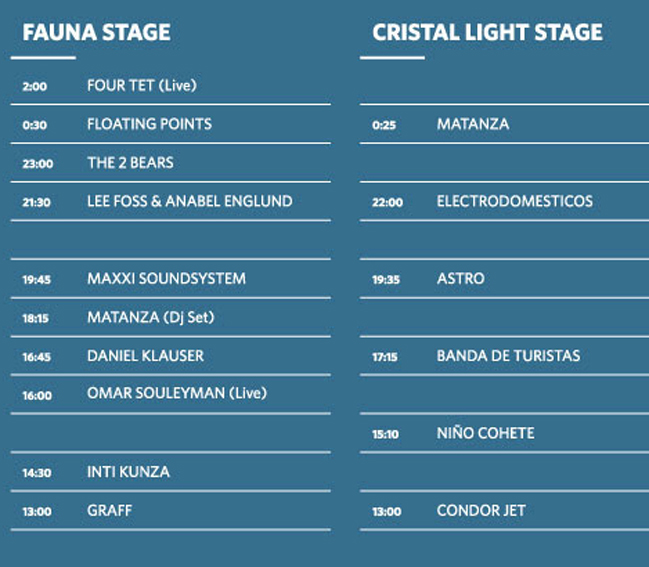Viewport: 649px width, 567px height.
Task: Open MATANZA at 0:25 on Cristal stage
Action: coord(472,124)
